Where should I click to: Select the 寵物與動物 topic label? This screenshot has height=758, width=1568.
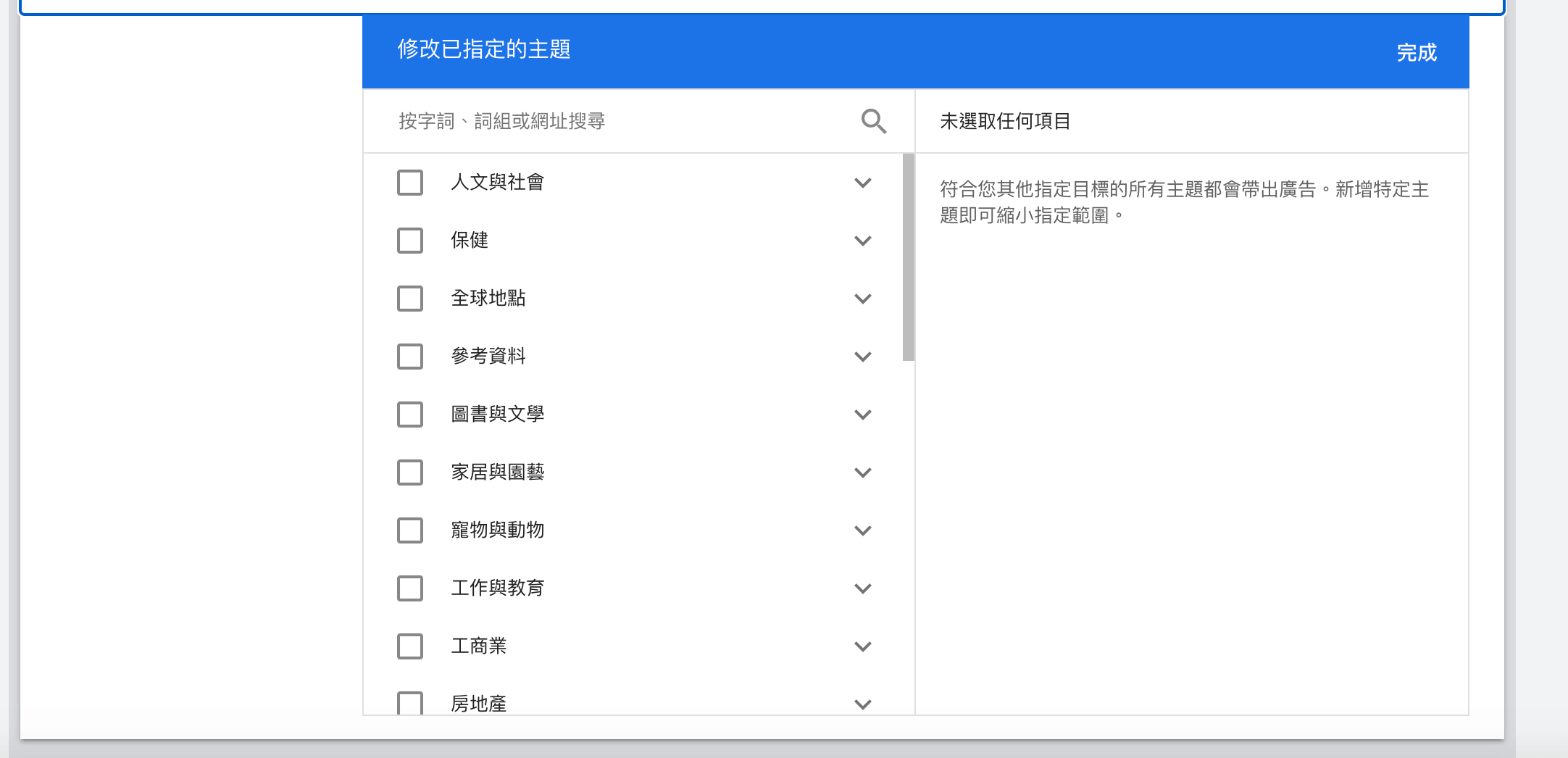coord(497,530)
